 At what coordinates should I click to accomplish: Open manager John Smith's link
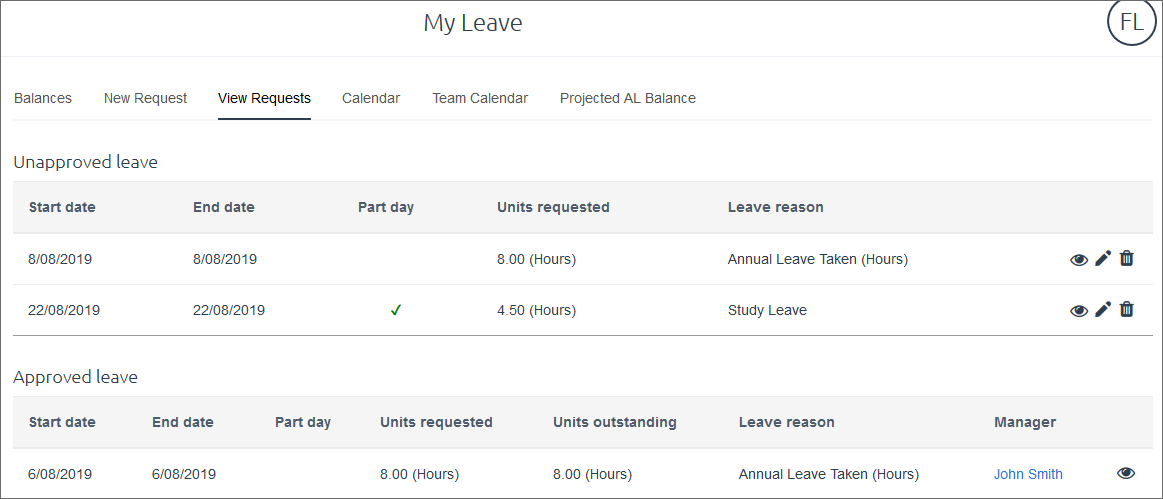pyautogui.click(x=1028, y=474)
